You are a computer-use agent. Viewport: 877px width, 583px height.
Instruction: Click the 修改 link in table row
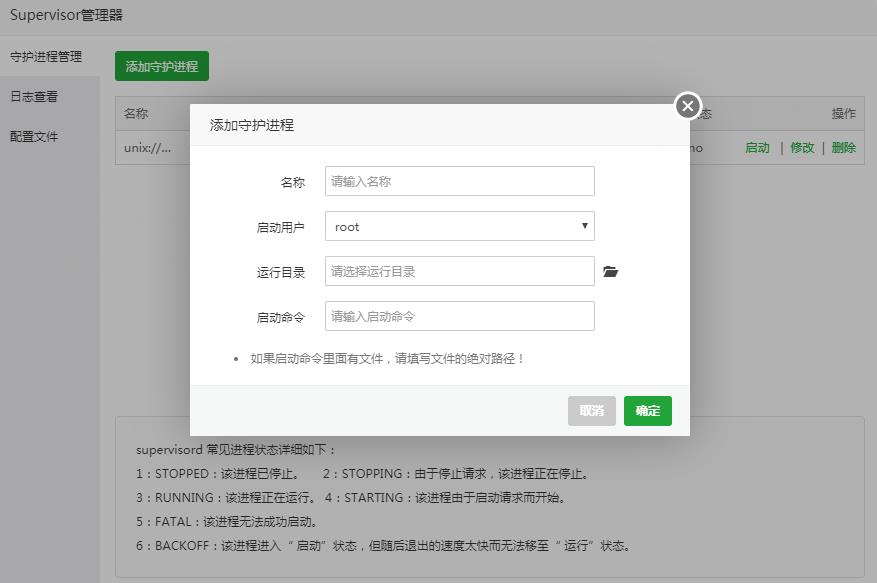[x=802, y=148]
